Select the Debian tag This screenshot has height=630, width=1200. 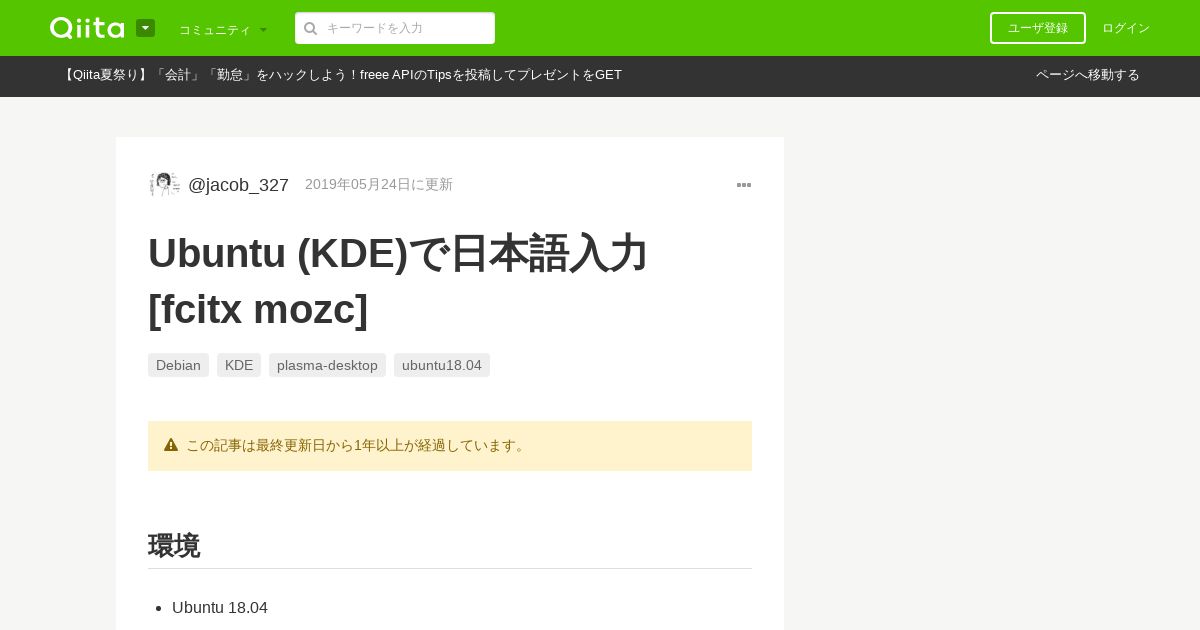point(178,365)
